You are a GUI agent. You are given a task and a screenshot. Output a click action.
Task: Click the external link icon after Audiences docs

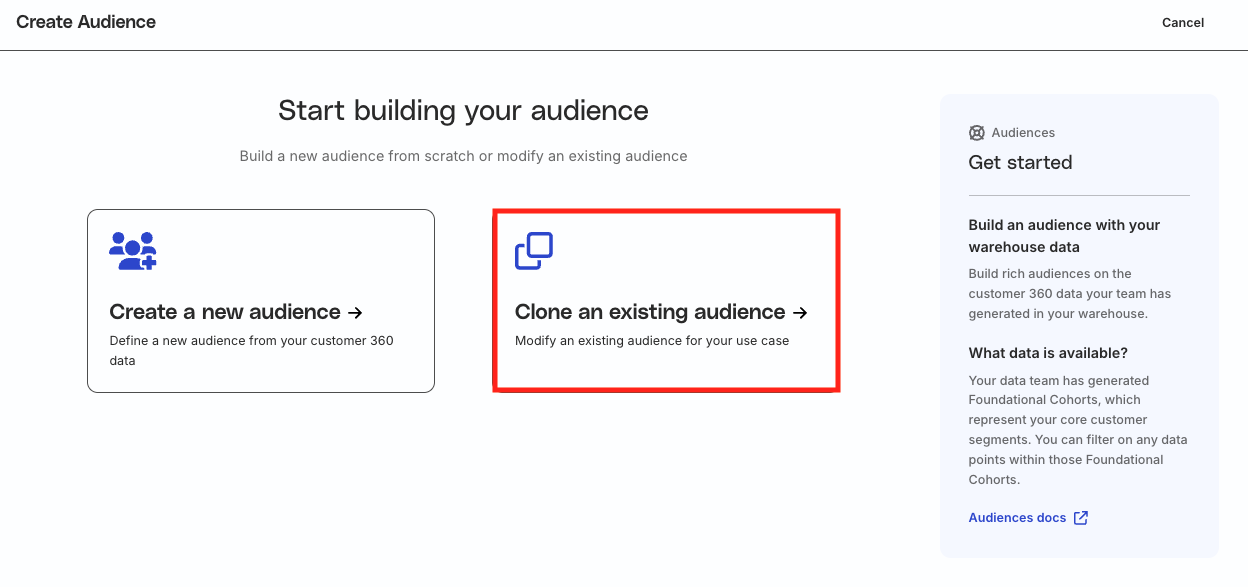1081,518
